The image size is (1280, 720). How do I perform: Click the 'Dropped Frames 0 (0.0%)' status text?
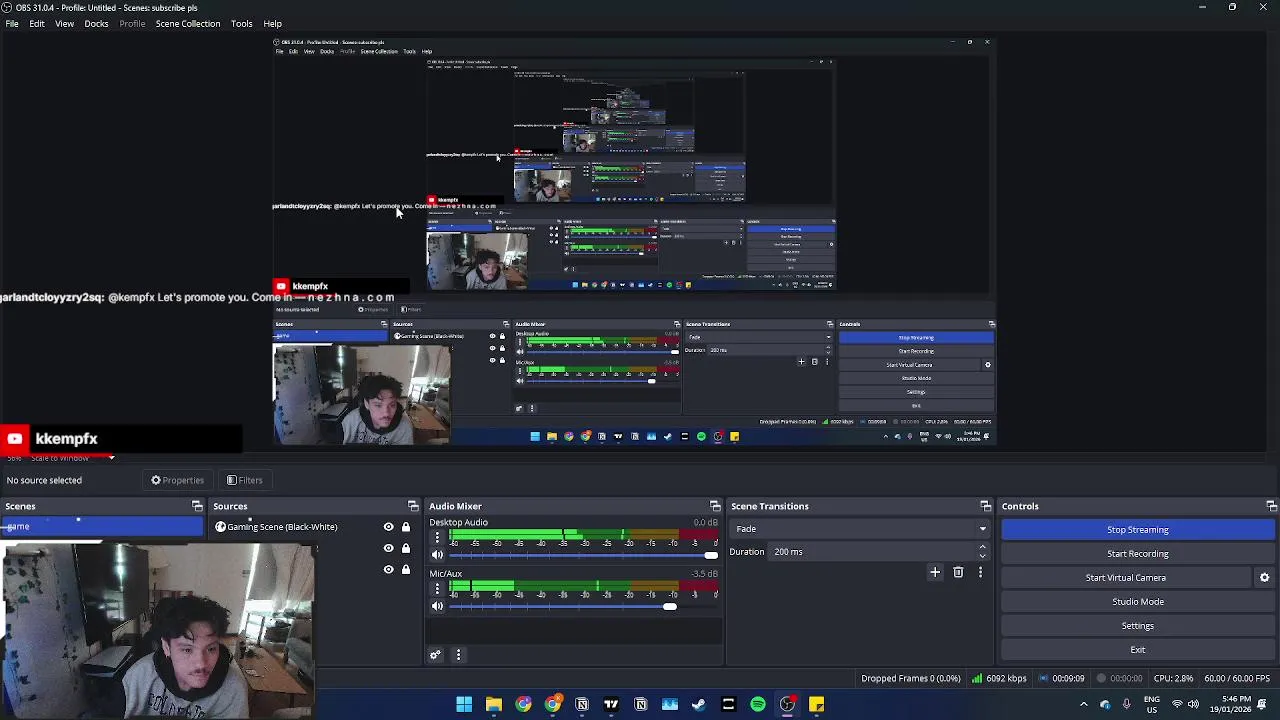pyautogui.click(x=910, y=679)
